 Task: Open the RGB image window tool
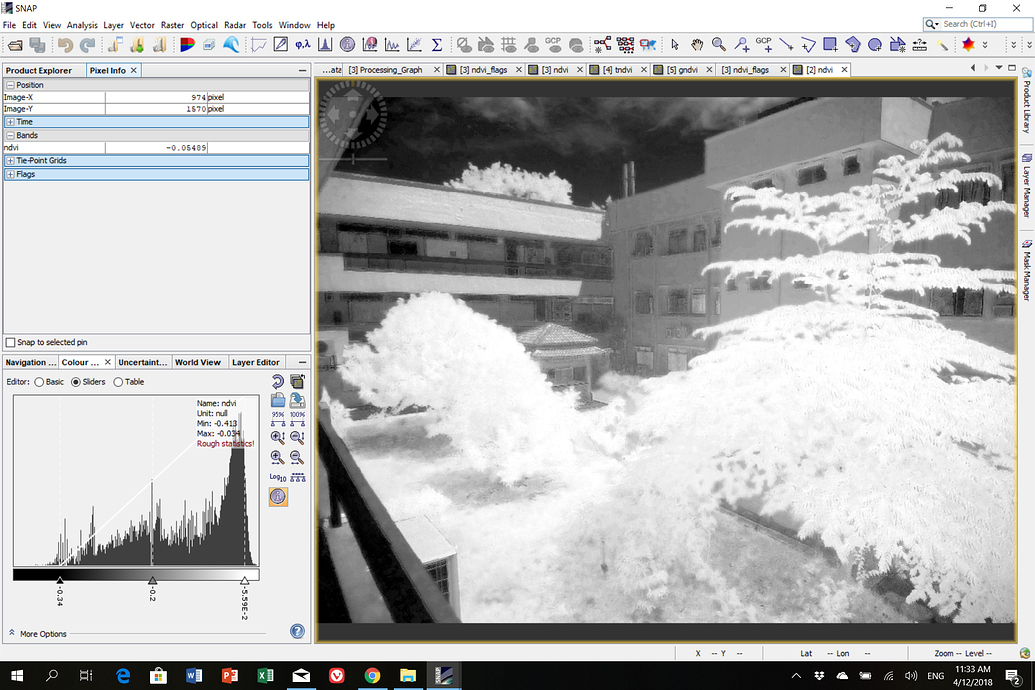[x=187, y=45]
